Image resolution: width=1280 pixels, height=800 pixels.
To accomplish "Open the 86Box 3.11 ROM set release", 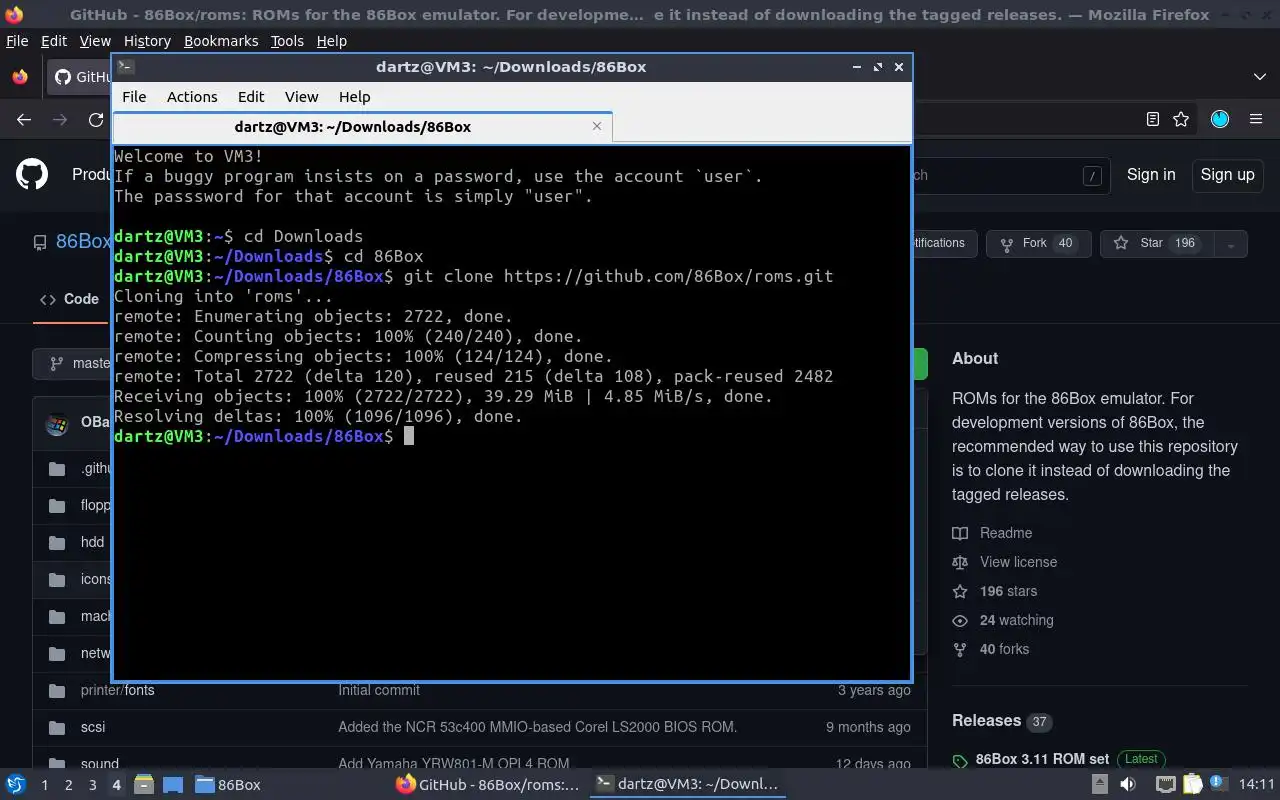I will click(1042, 759).
